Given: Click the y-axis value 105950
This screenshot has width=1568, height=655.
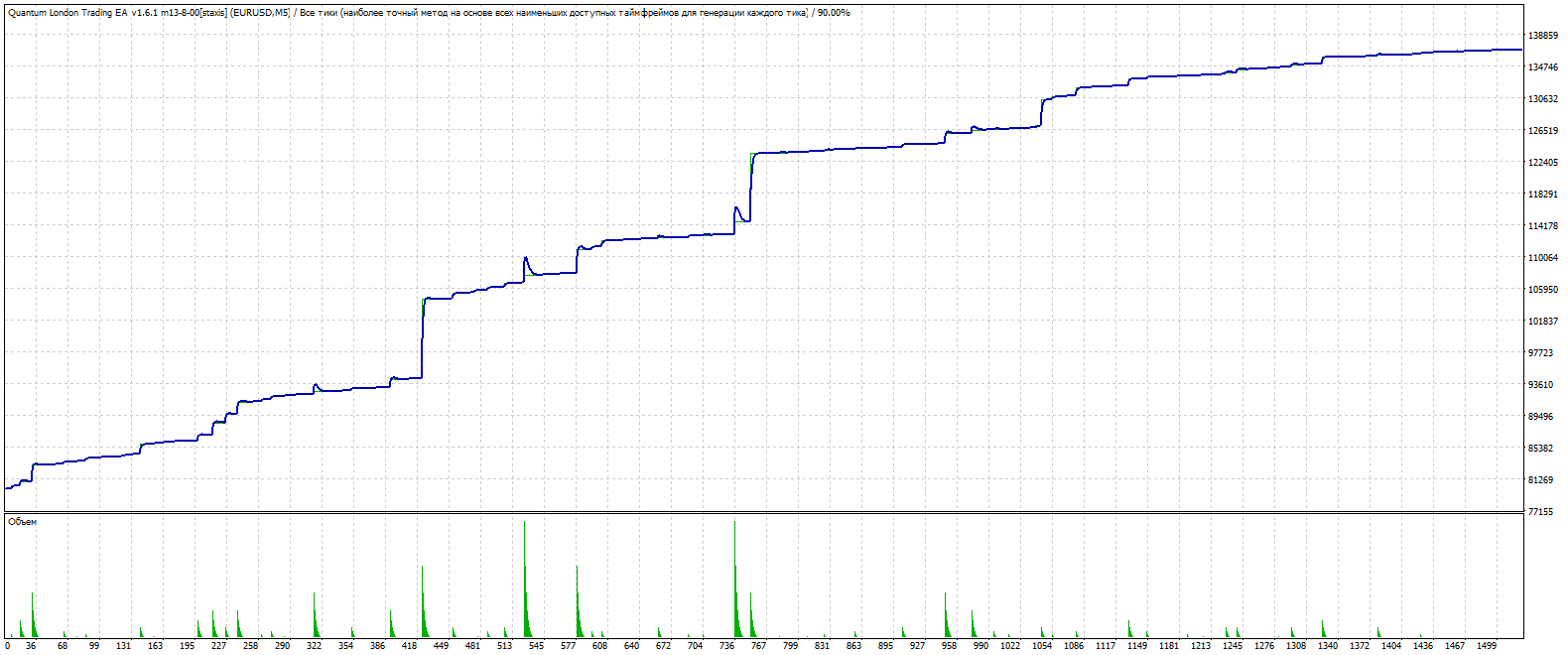Looking at the screenshot, I should coord(1543,290).
